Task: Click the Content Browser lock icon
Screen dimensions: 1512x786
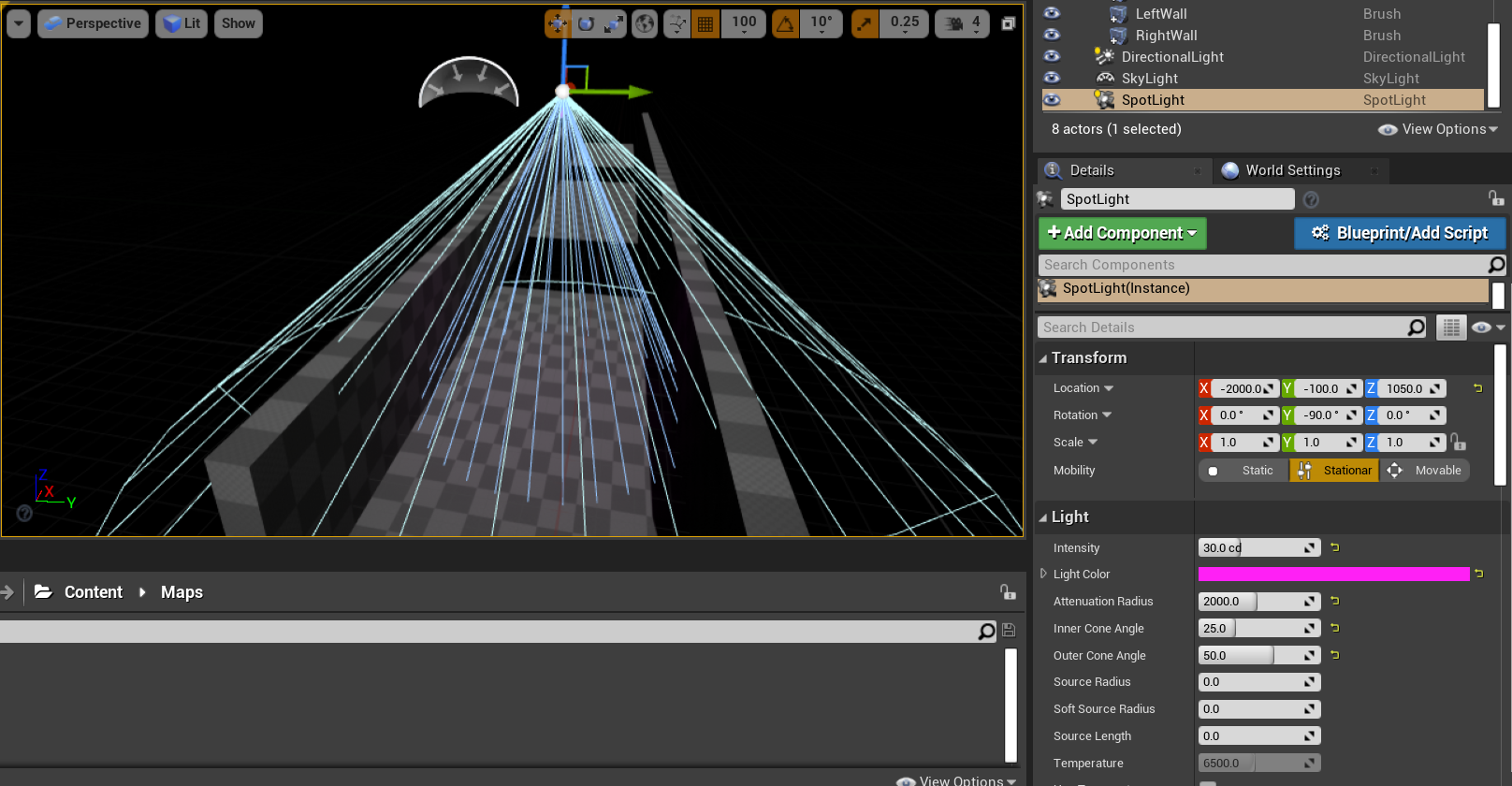Action: click(1008, 591)
